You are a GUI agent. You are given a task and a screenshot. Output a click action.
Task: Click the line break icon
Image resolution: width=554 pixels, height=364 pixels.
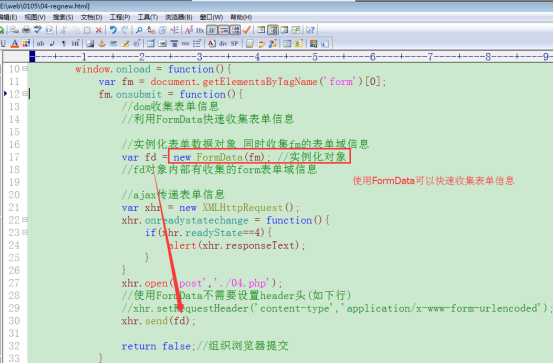[52, 44]
